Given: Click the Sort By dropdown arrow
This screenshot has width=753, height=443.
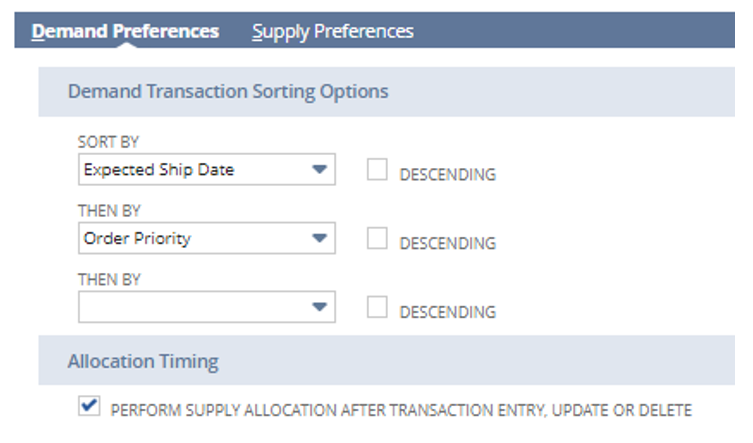Looking at the screenshot, I should [319, 170].
